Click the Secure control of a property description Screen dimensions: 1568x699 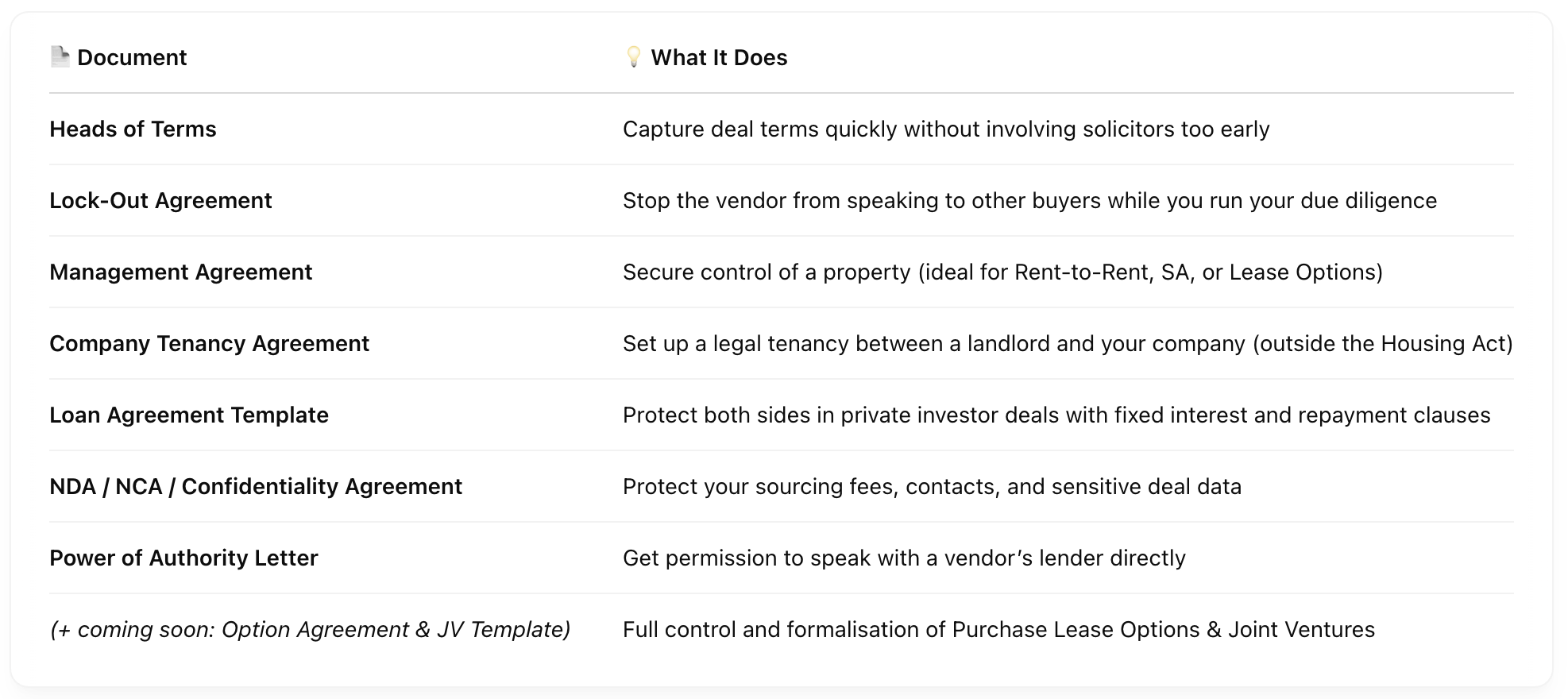1002,272
